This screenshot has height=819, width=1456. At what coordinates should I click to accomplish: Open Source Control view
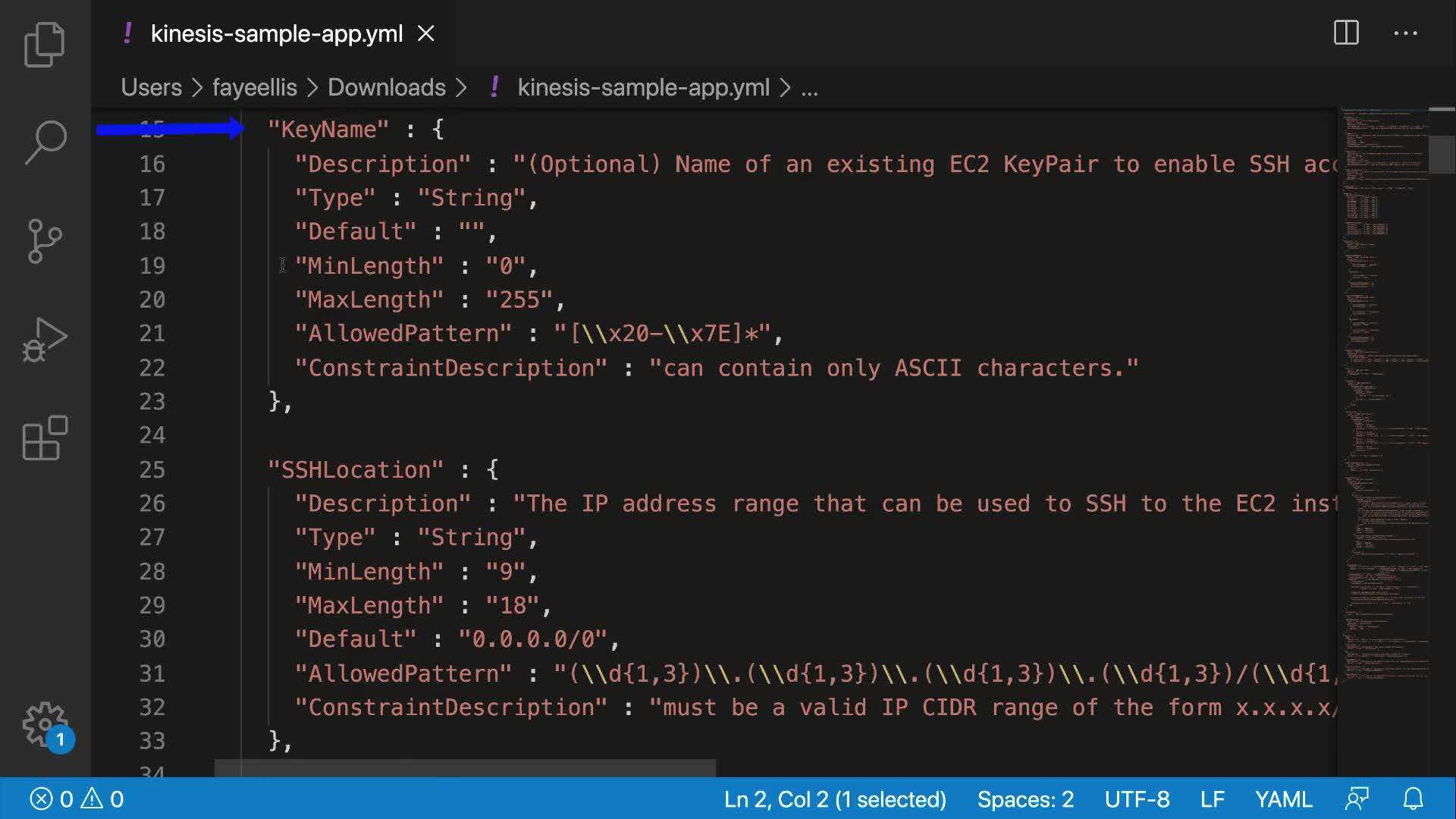tap(45, 241)
